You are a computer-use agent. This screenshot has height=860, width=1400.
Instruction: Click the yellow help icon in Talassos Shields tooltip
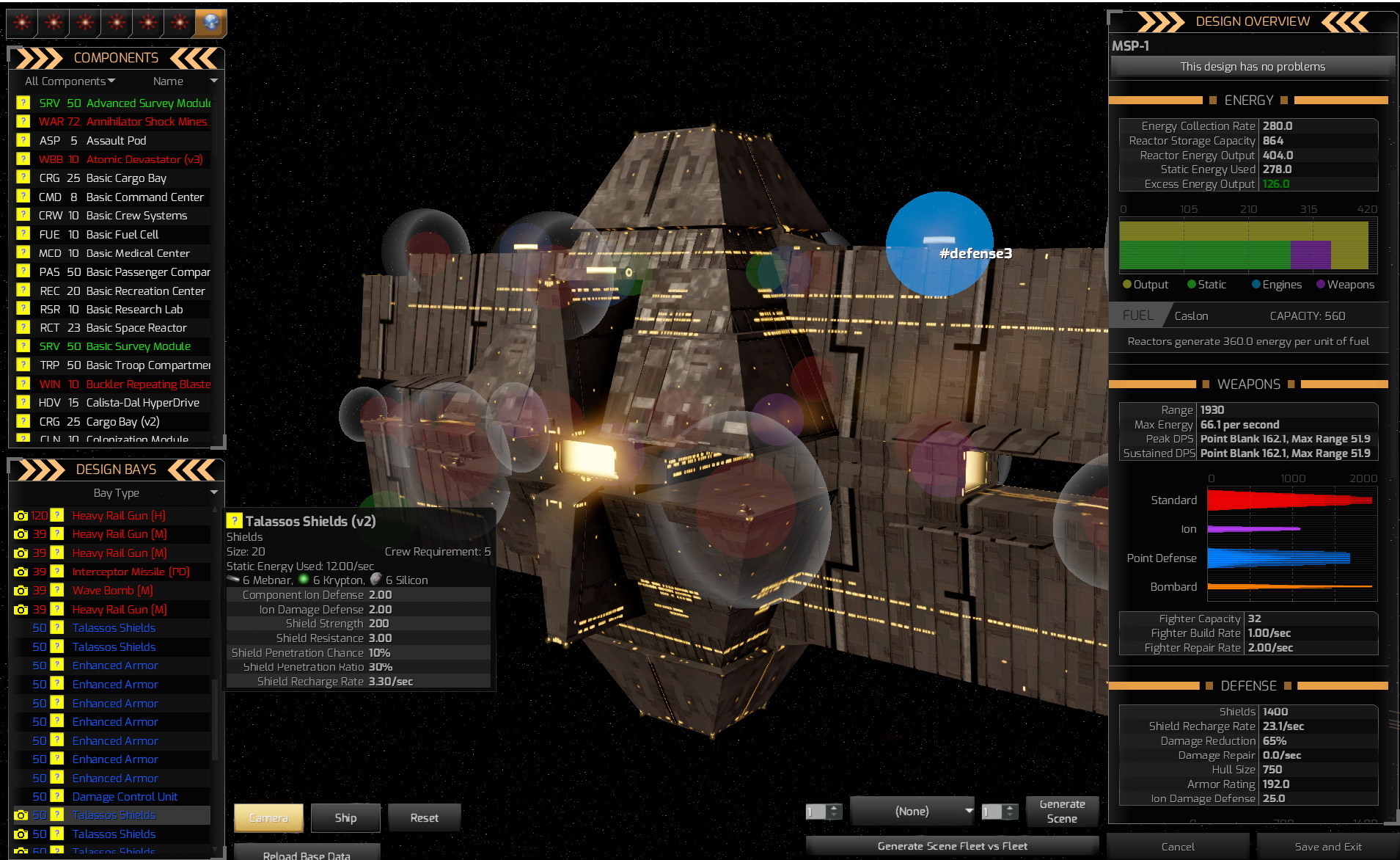[234, 520]
